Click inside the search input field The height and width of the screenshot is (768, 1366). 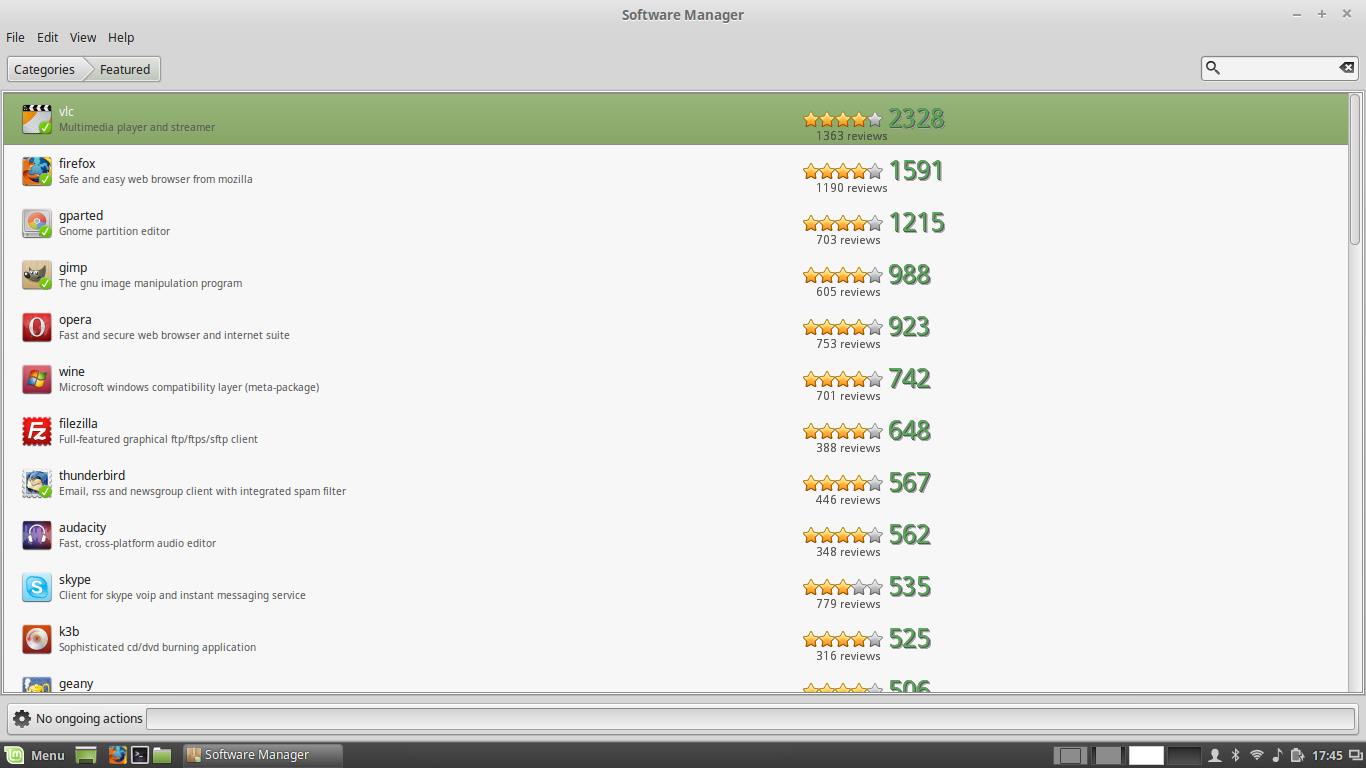1279,68
